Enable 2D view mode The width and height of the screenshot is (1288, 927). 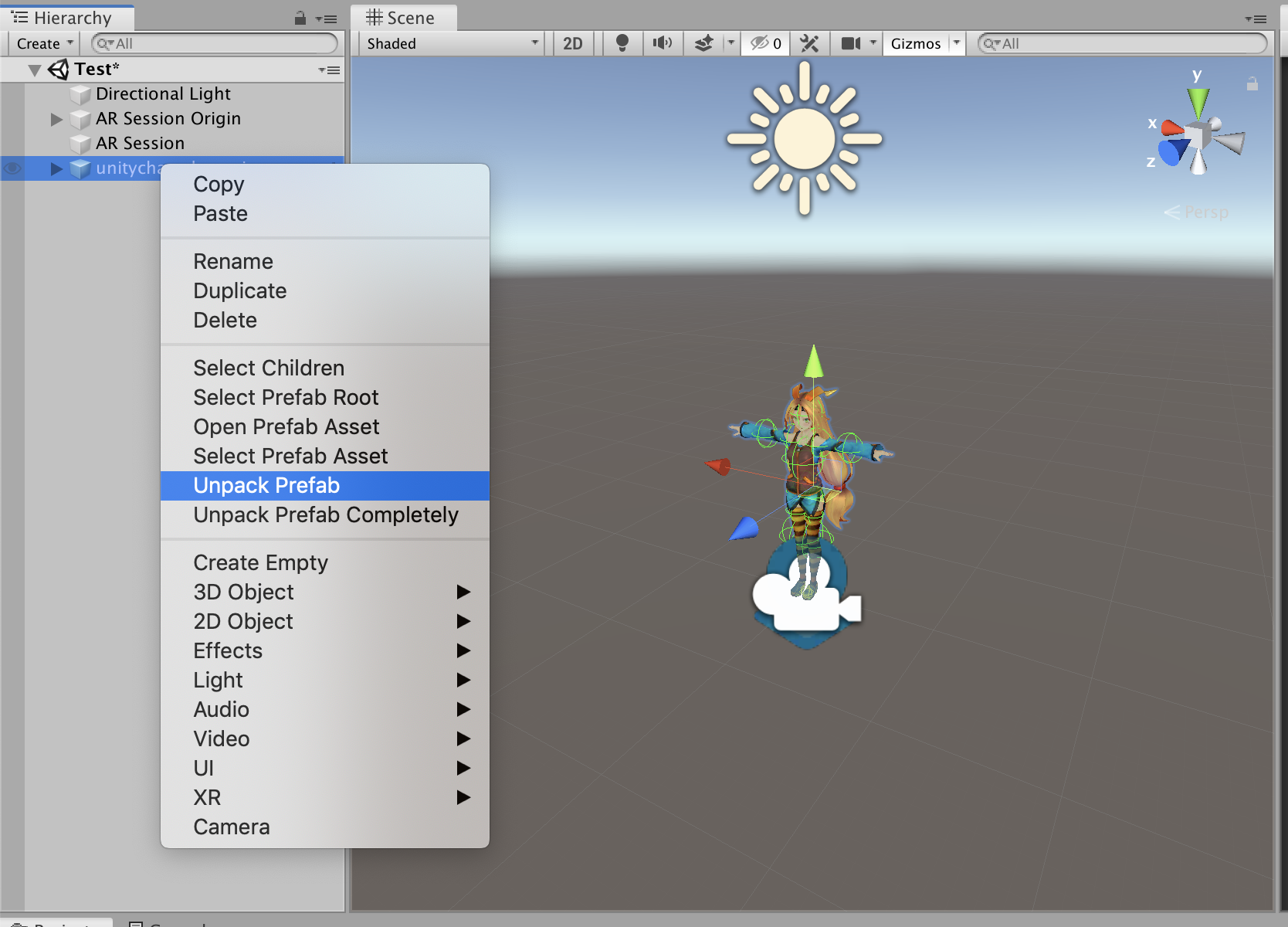572,43
